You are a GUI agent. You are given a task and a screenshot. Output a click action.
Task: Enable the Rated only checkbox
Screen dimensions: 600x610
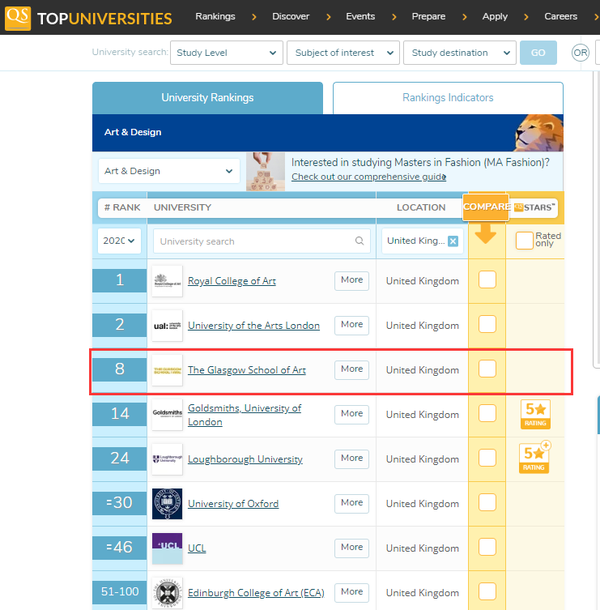pyautogui.click(x=524, y=240)
